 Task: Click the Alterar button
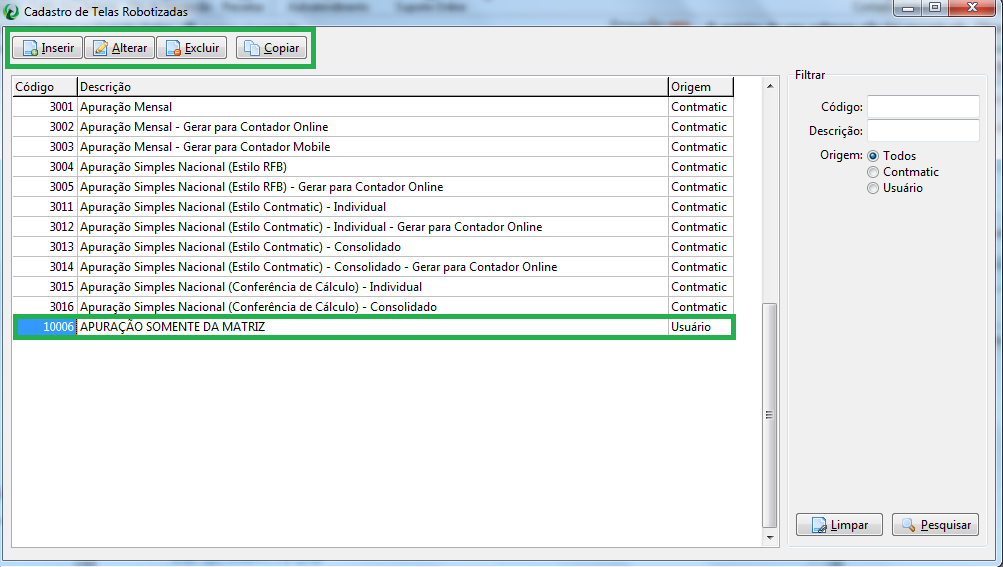tap(120, 48)
